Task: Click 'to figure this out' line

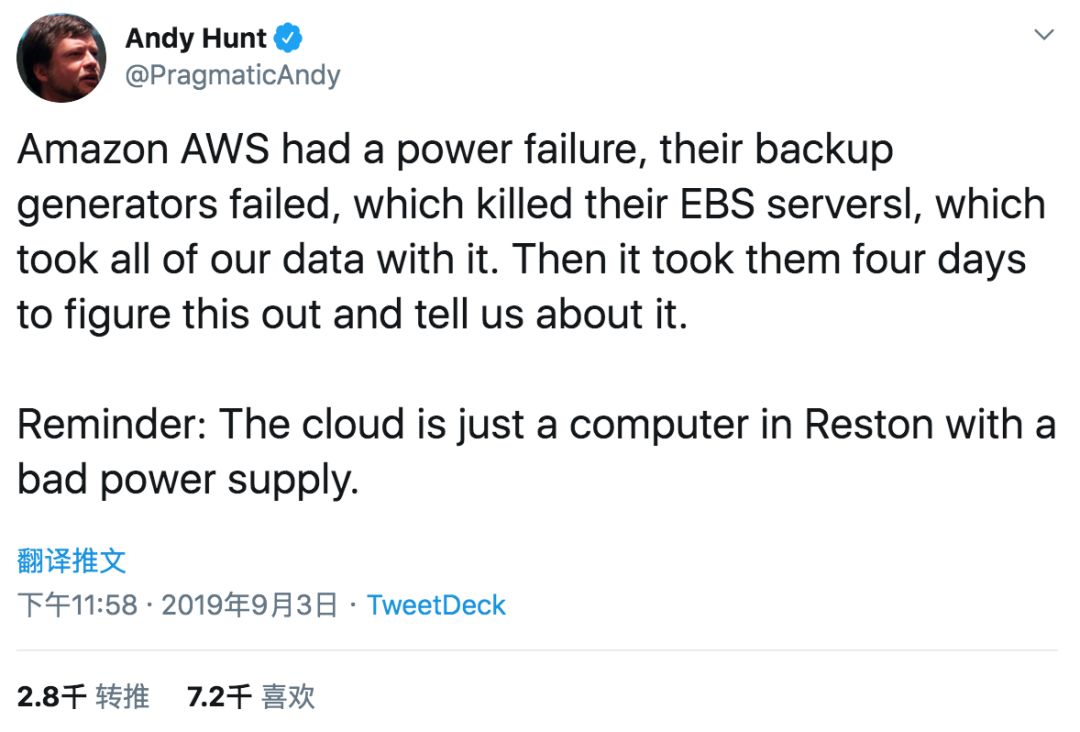Action: (168, 315)
